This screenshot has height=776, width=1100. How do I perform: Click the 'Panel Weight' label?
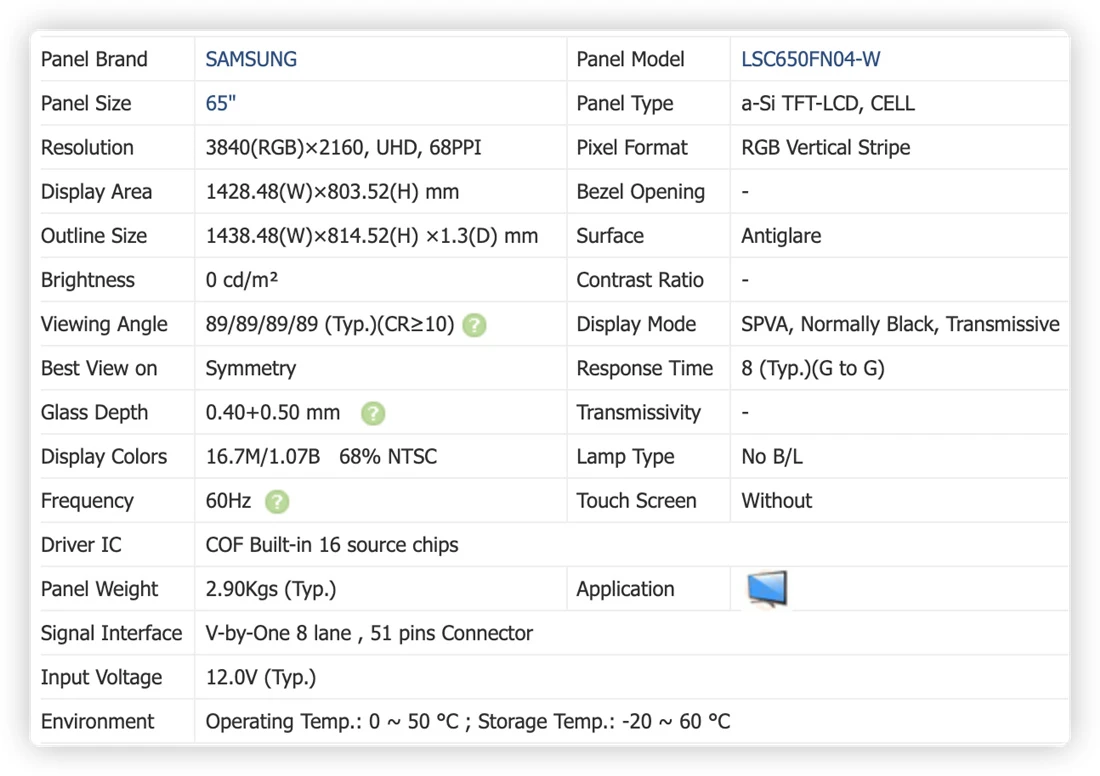click(99, 589)
